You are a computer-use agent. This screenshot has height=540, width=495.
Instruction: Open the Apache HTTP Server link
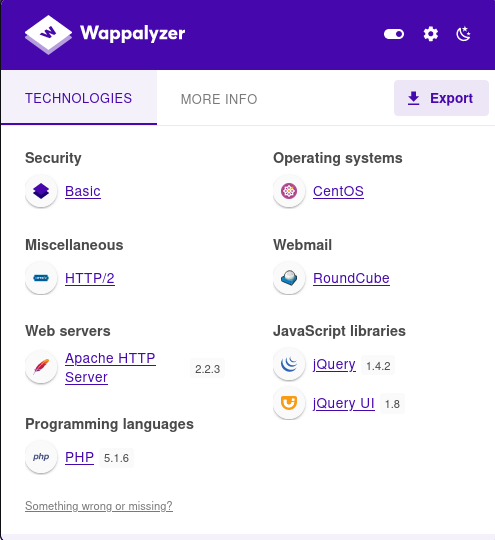pos(110,367)
